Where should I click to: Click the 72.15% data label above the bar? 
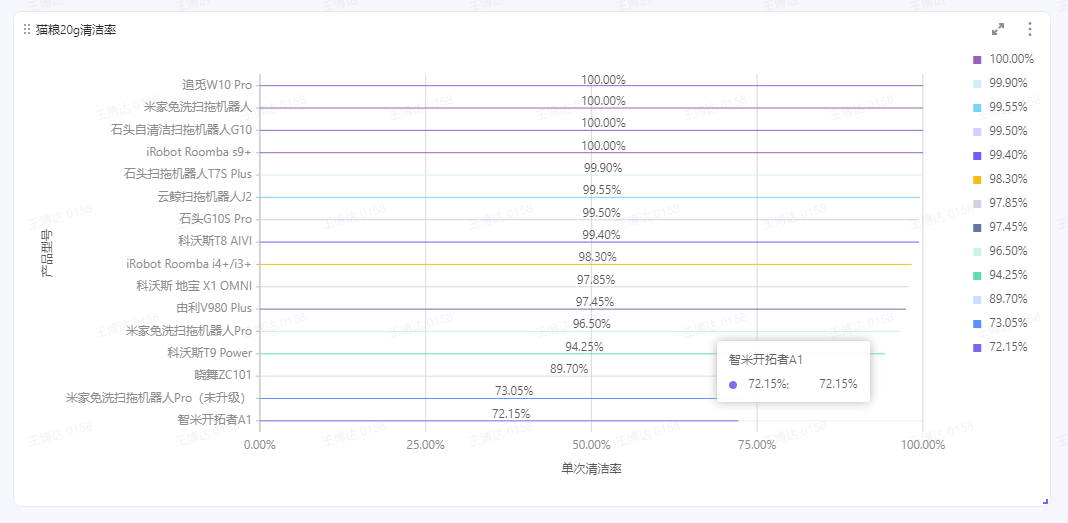[x=511, y=413]
